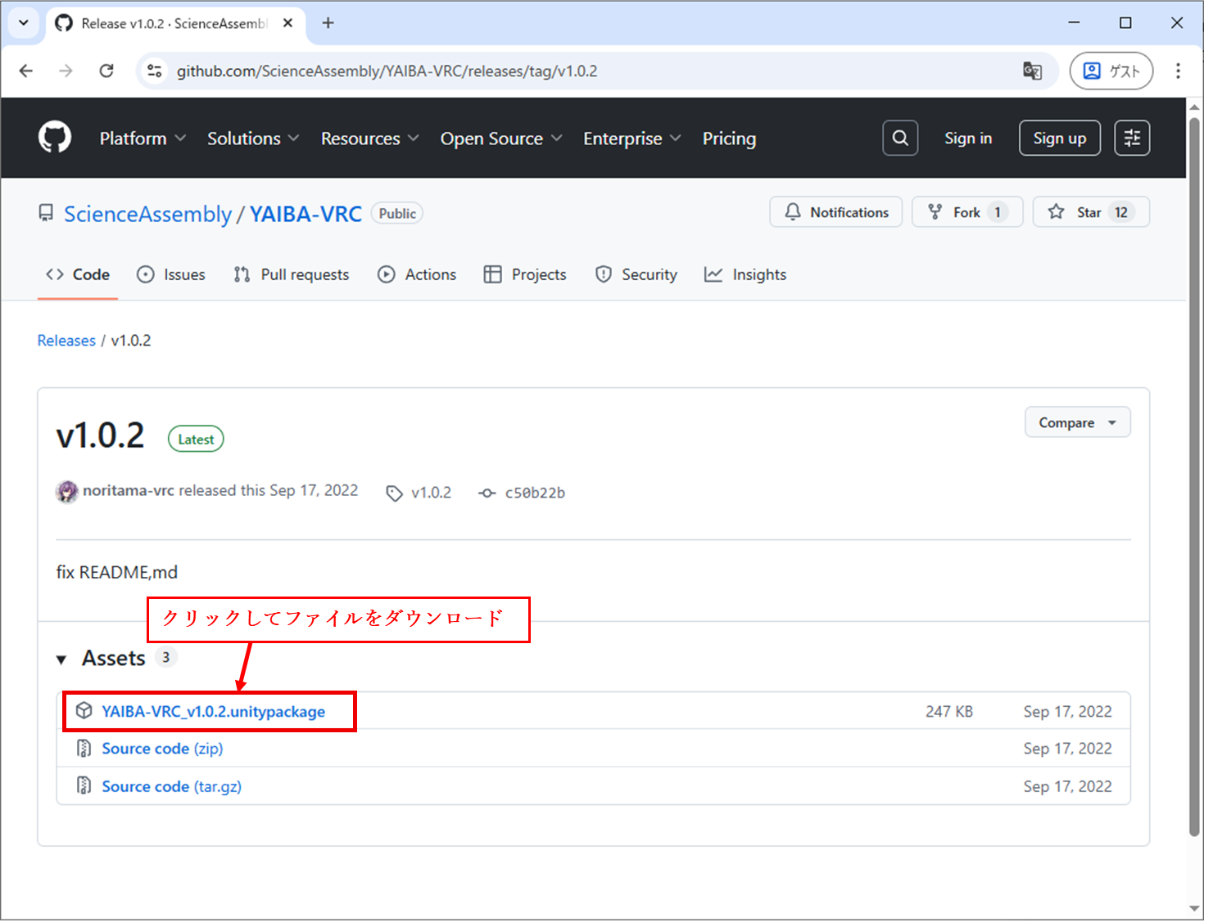Click the translate page icon

point(1032,71)
